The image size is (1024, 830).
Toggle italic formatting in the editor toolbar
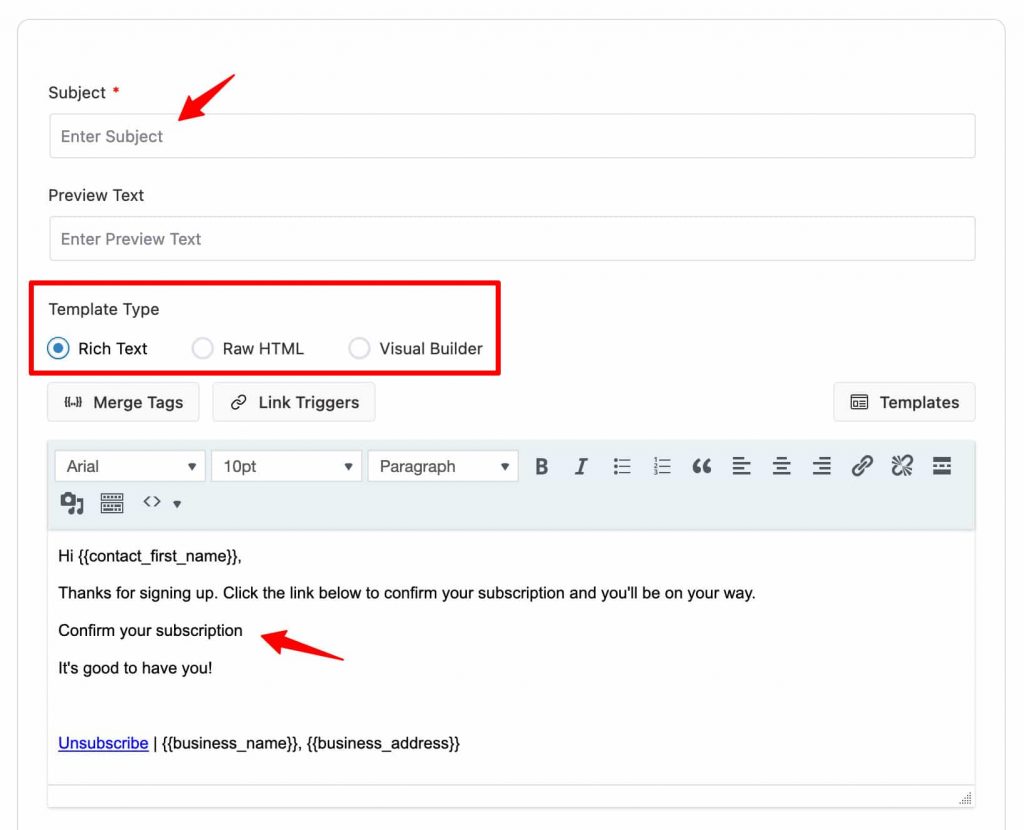click(x=581, y=466)
